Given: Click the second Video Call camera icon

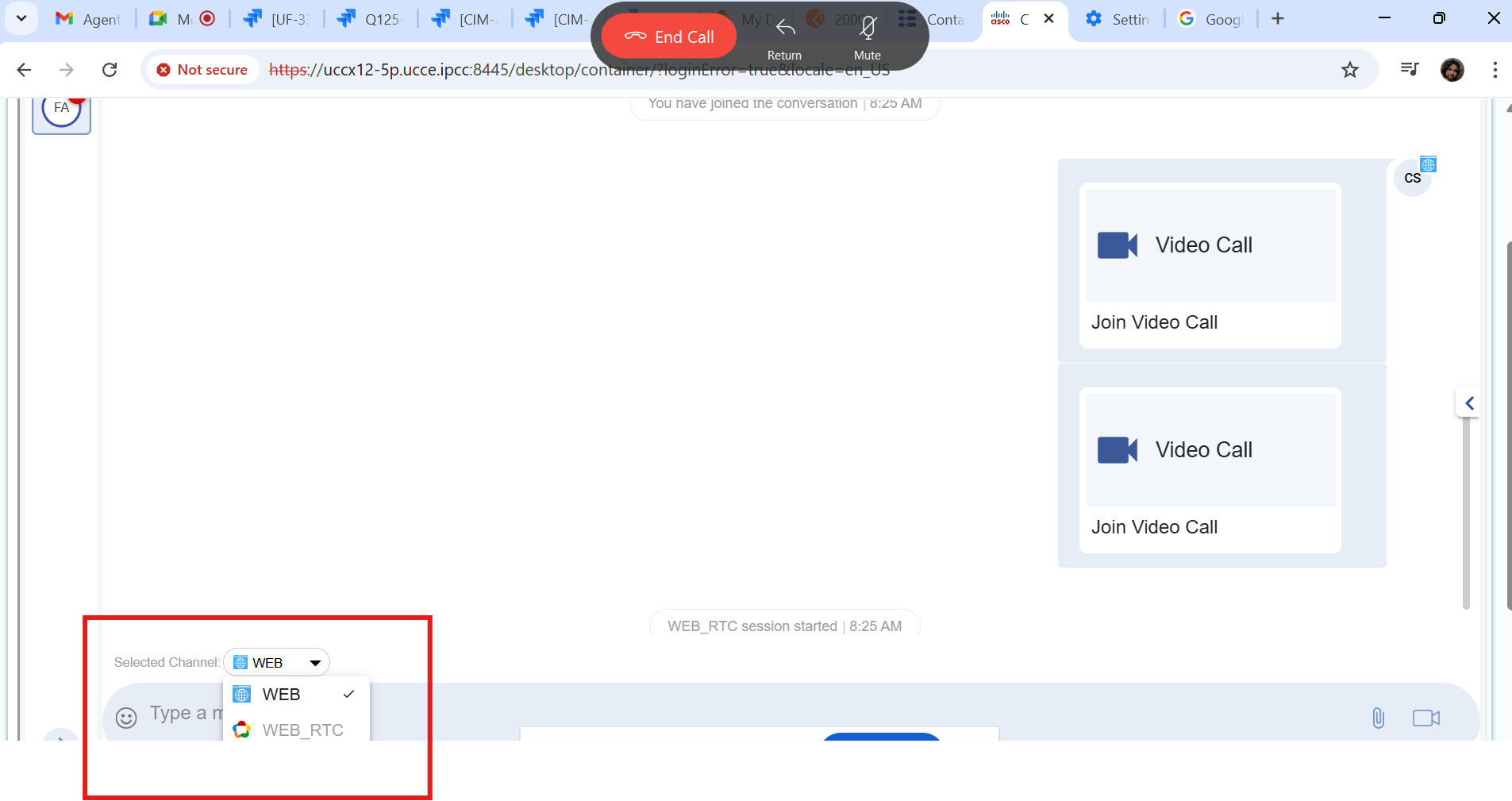Looking at the screenshot, I should (x=1118, y=450).
